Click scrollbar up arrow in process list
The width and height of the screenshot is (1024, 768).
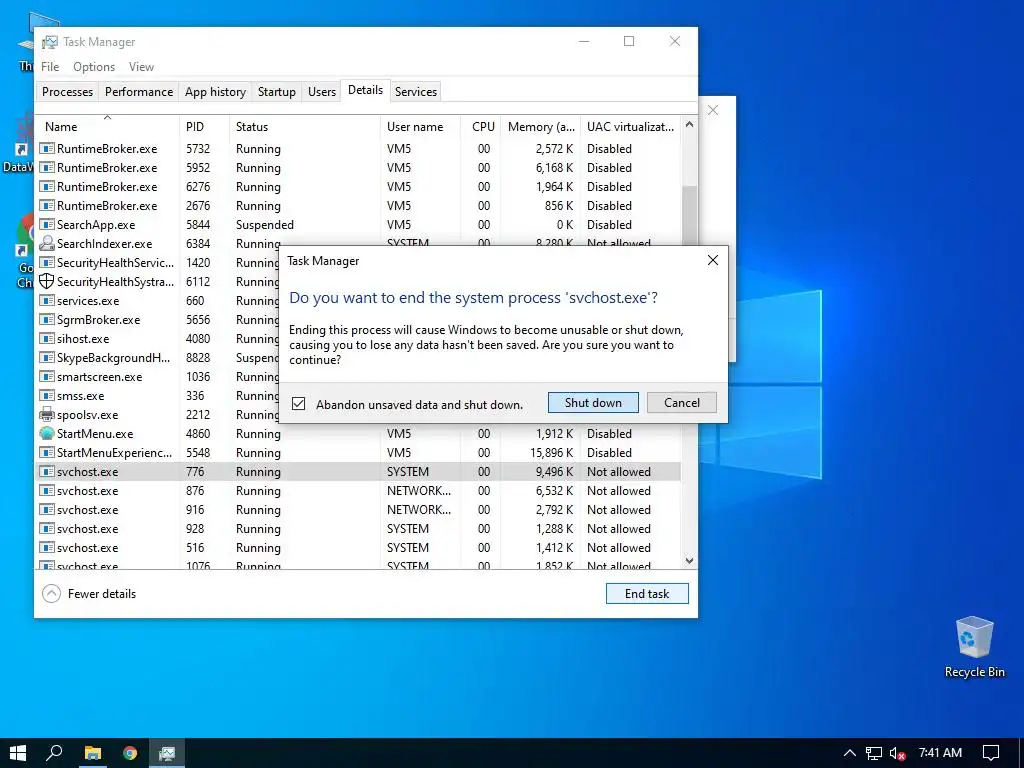coord(689,125)
